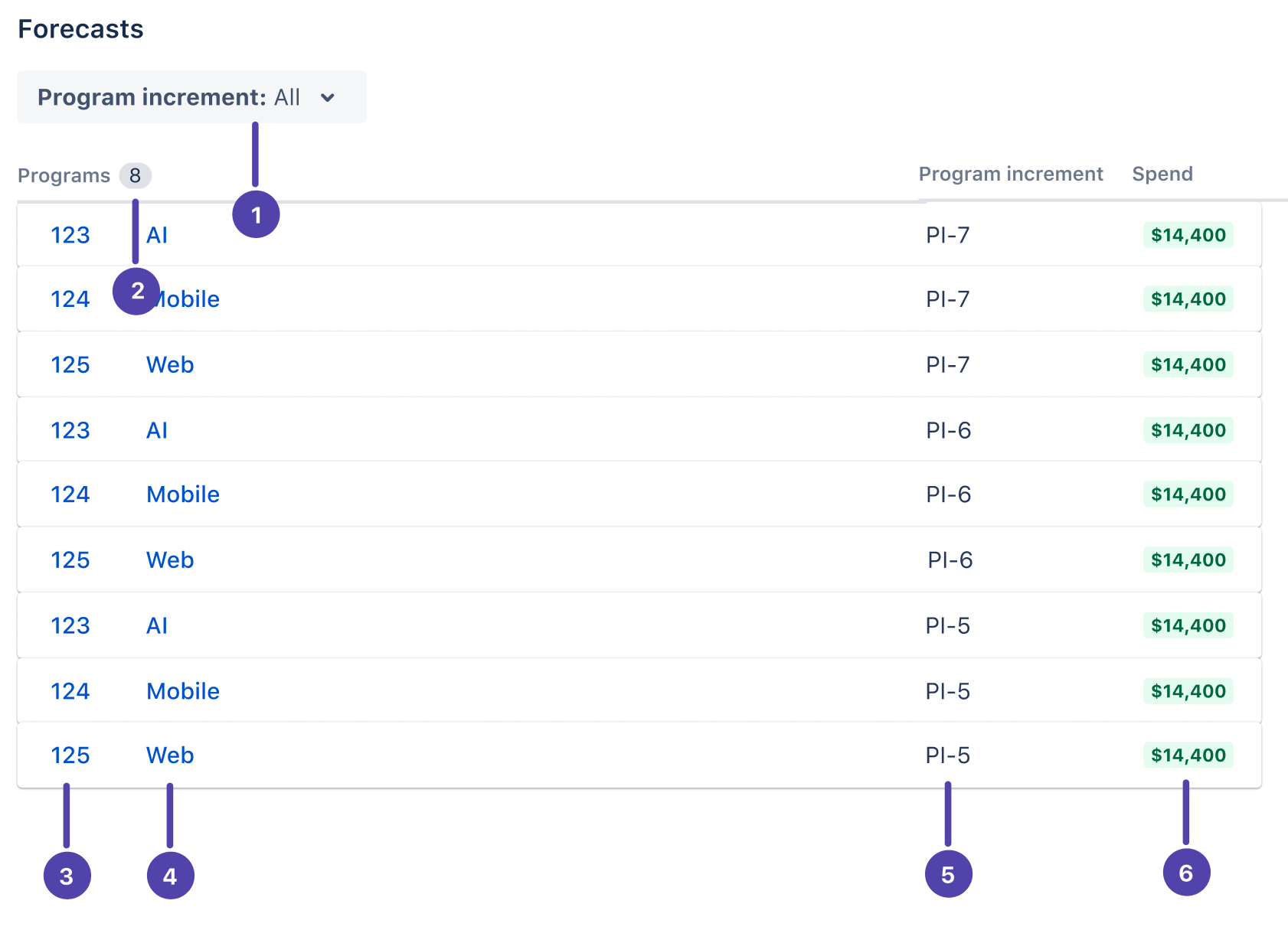Open the AI program link in PI-7 row
Viewport: 1288px width, 943px height.
click(157, 235)
